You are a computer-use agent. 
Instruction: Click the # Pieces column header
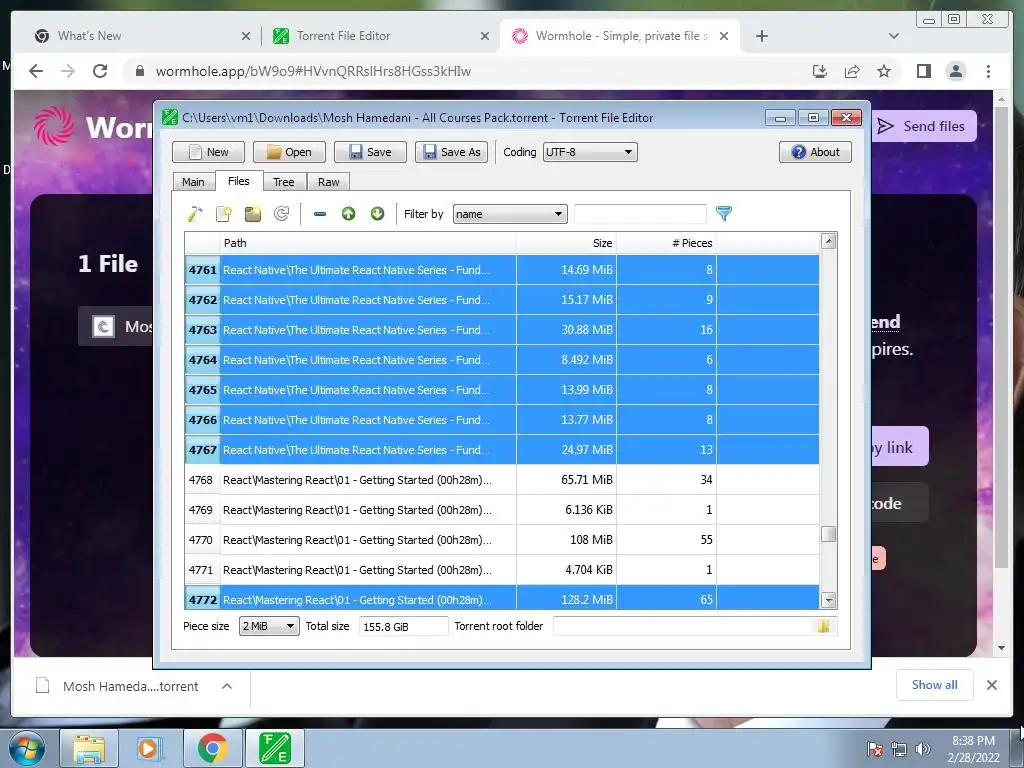pos(666,243)
